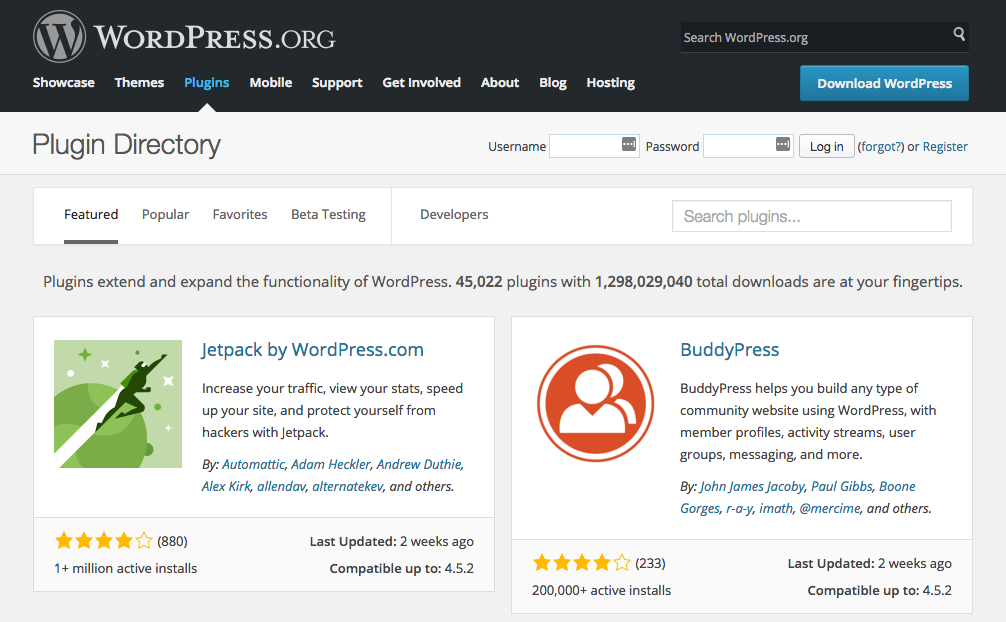The image size is (1006, 622).
Task: Click the (880) rating count
Action: [173, 541]
